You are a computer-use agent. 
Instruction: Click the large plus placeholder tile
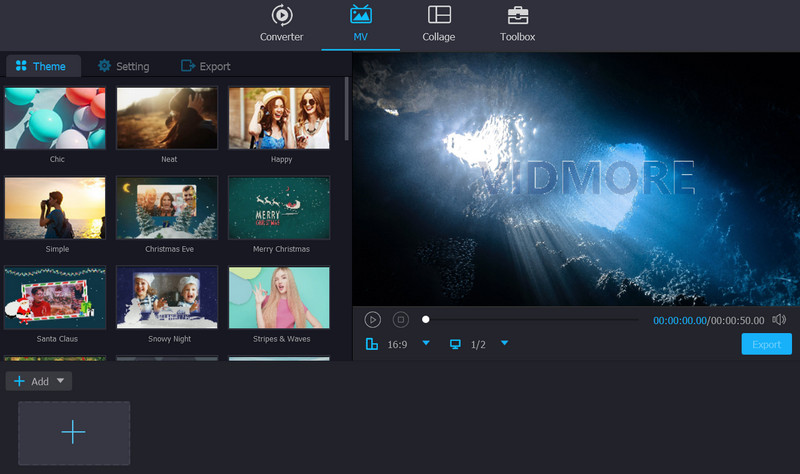[x=74, y=432]
